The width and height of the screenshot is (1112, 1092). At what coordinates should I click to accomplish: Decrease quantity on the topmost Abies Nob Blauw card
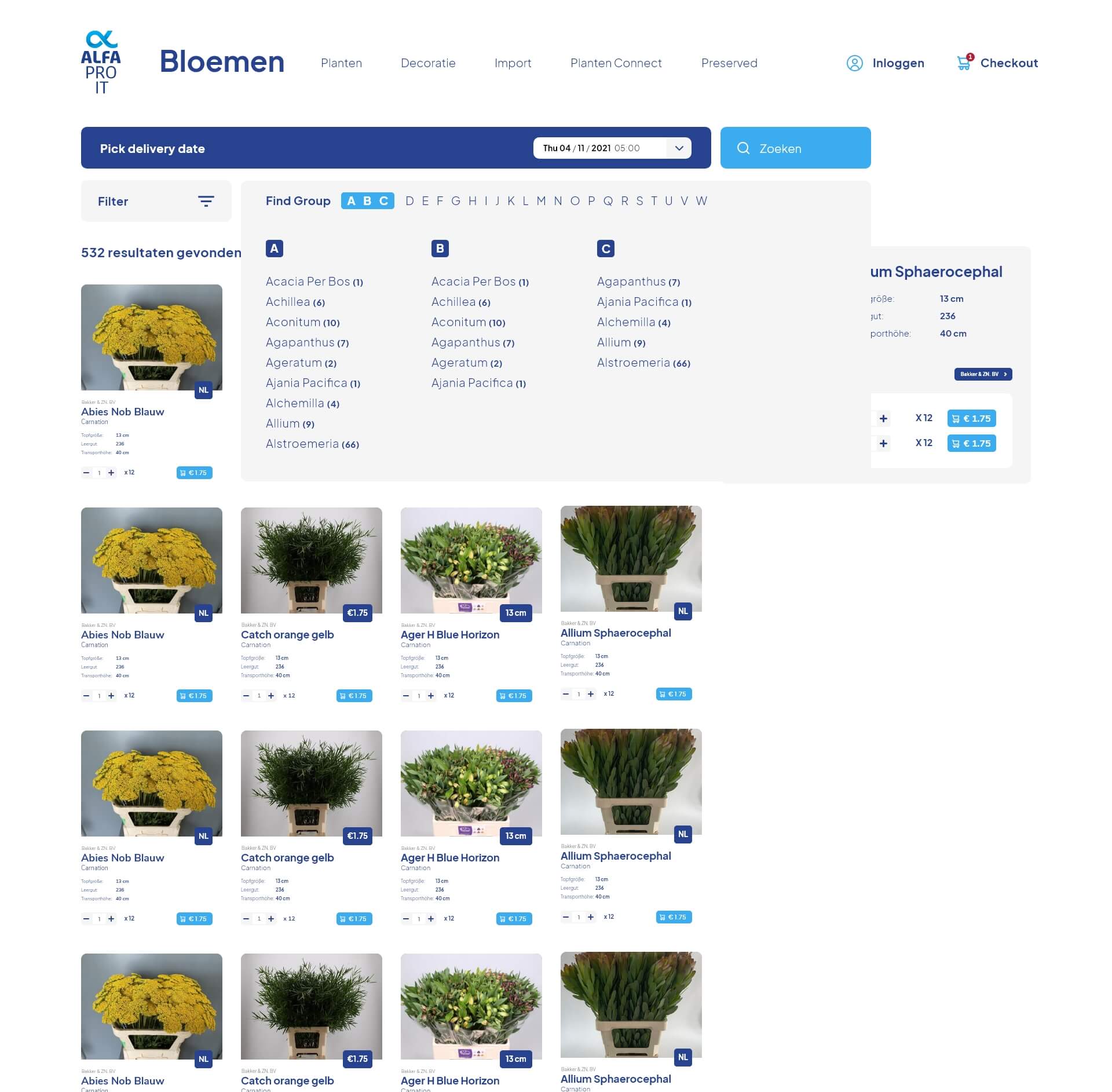tap(86, 473)
